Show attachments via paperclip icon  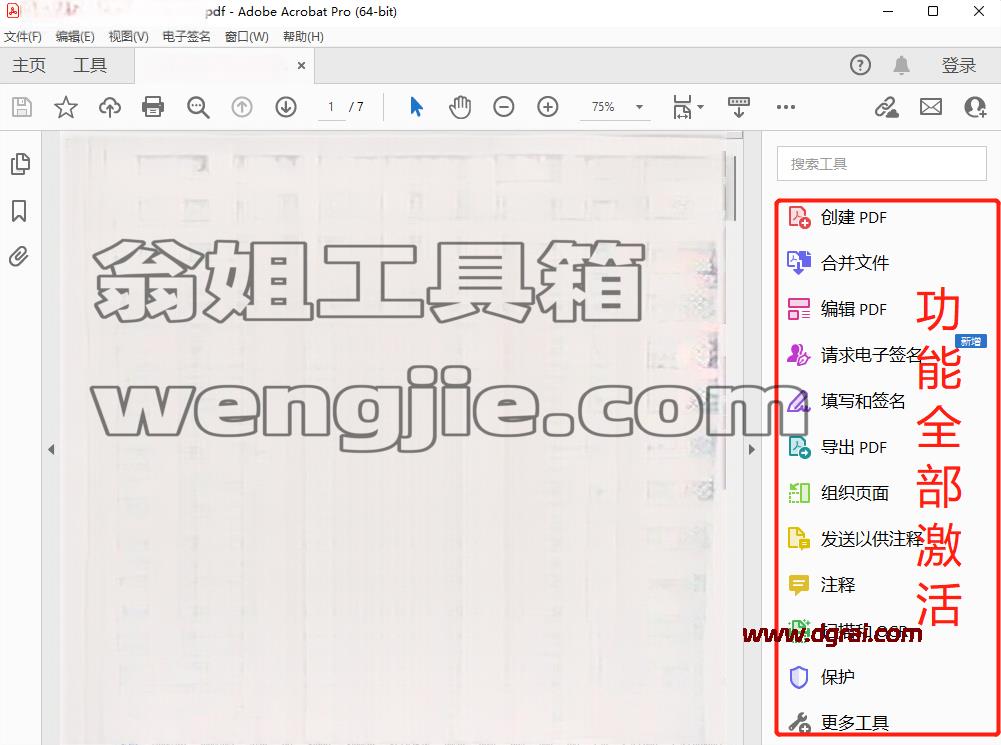[x=19, y=257]
